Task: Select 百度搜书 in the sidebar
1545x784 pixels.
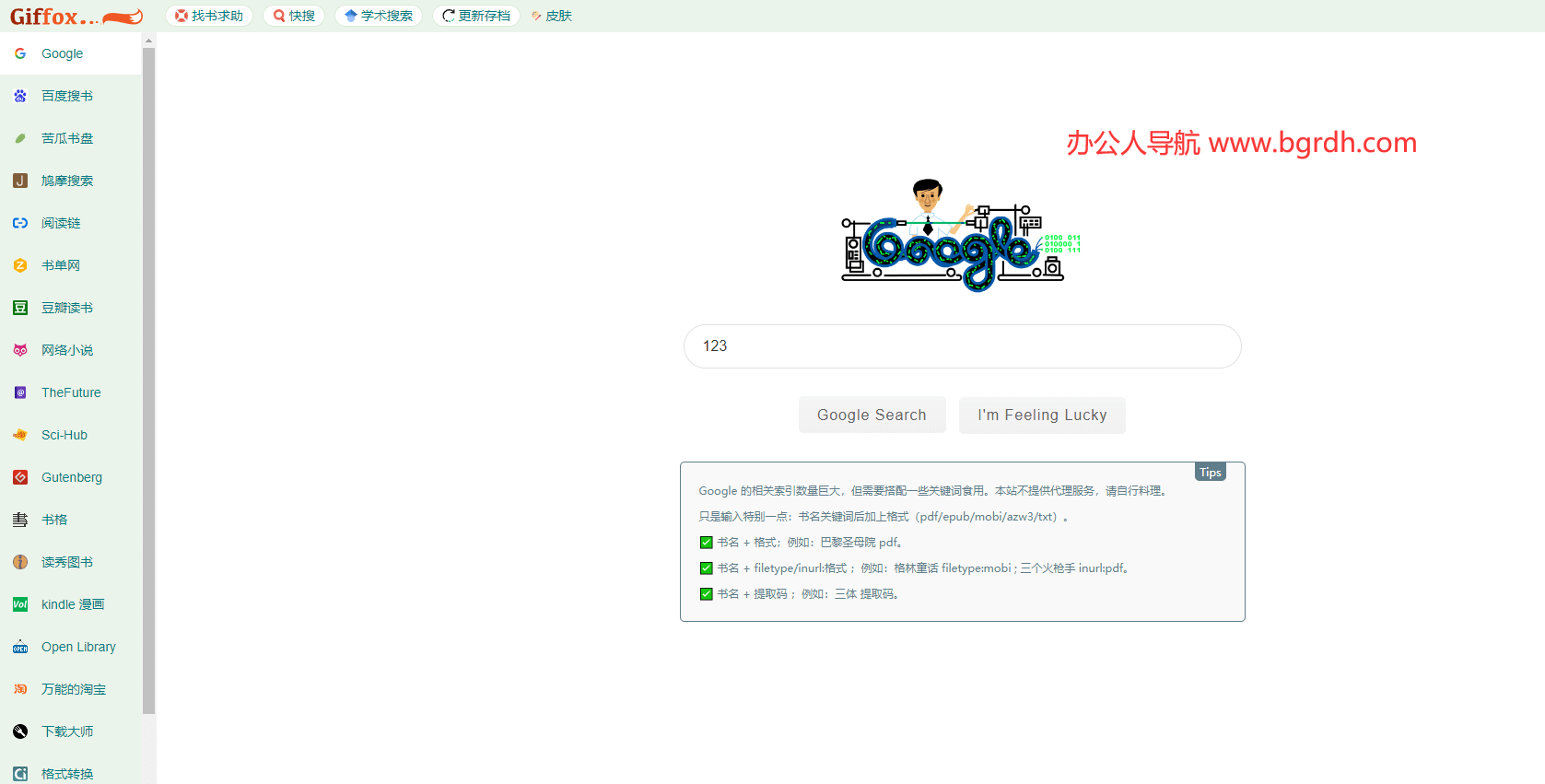Action: click(x=71, y=96)
